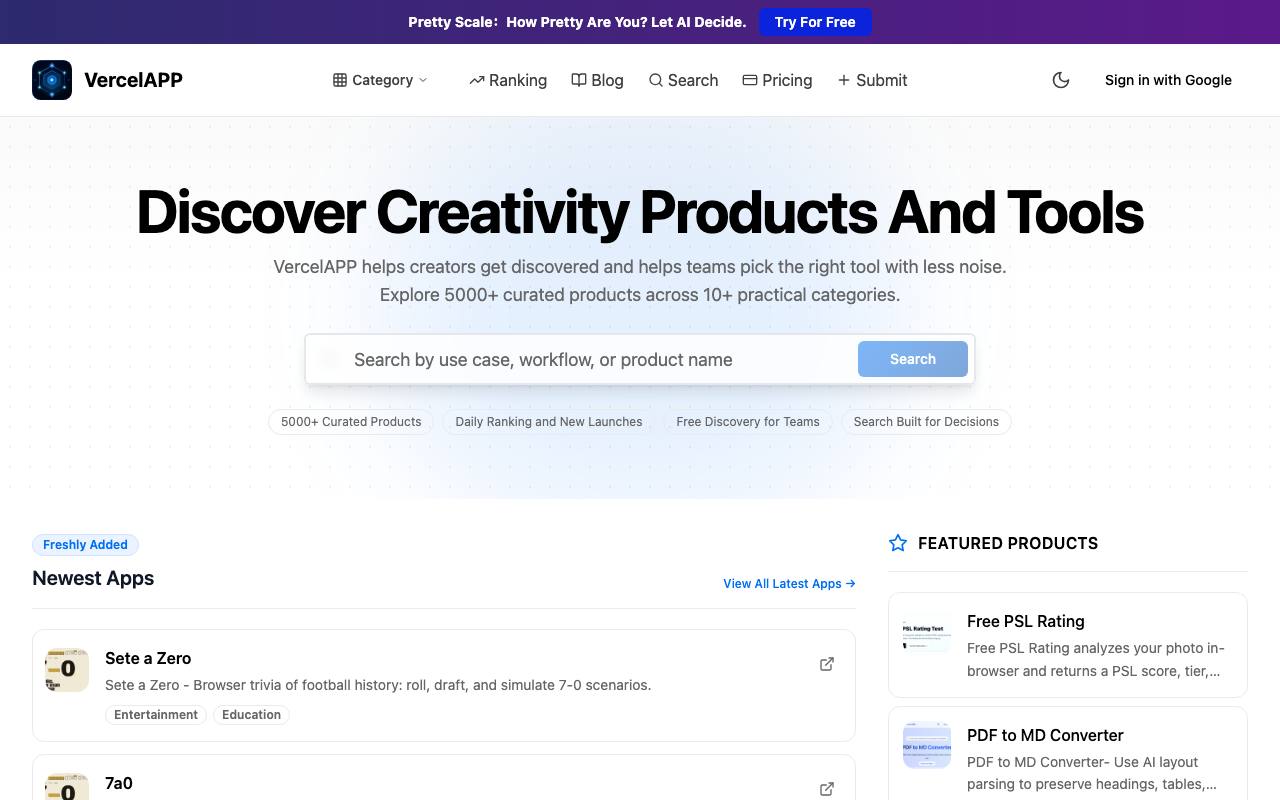Viewport: 1280px width, 800px height.
Task: Filter by Entertainment tag
Action: coord(156,715)
